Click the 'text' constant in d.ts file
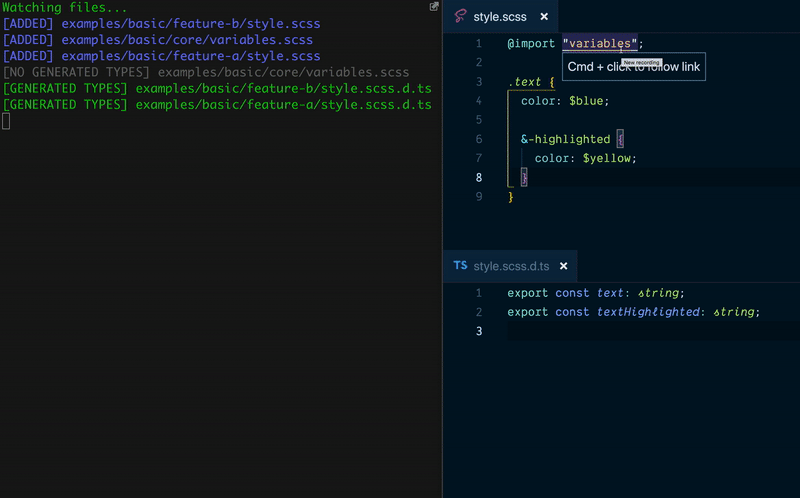 tap(610, 293)
